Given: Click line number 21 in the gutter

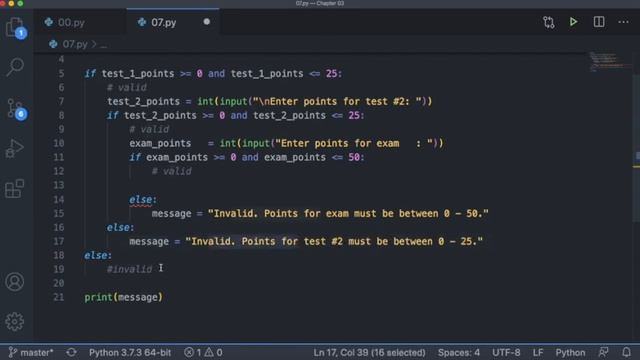Looking at the screenshot, I should click(58, 297).
